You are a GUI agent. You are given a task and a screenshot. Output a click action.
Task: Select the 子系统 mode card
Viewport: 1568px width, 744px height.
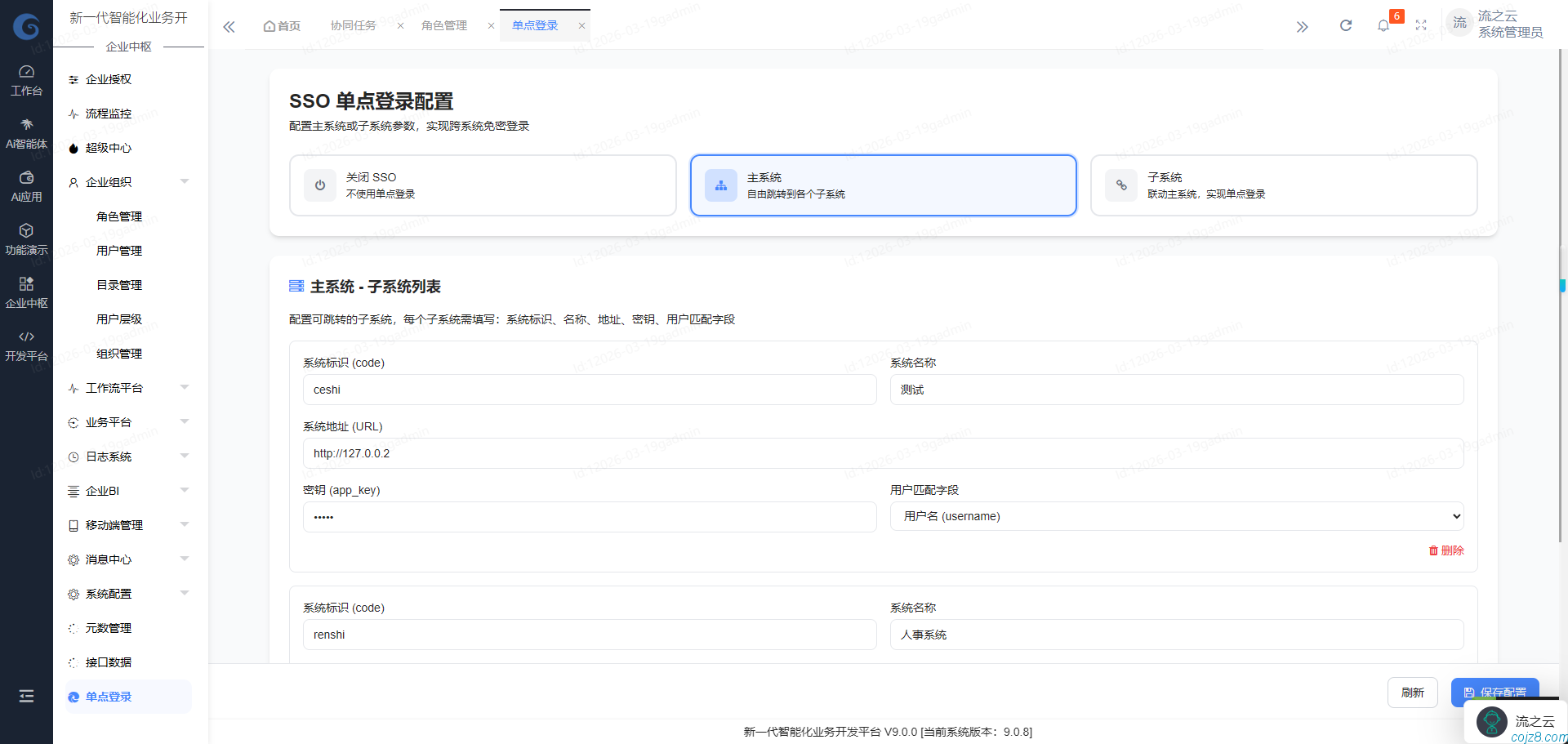click(x=1283, y=185)
